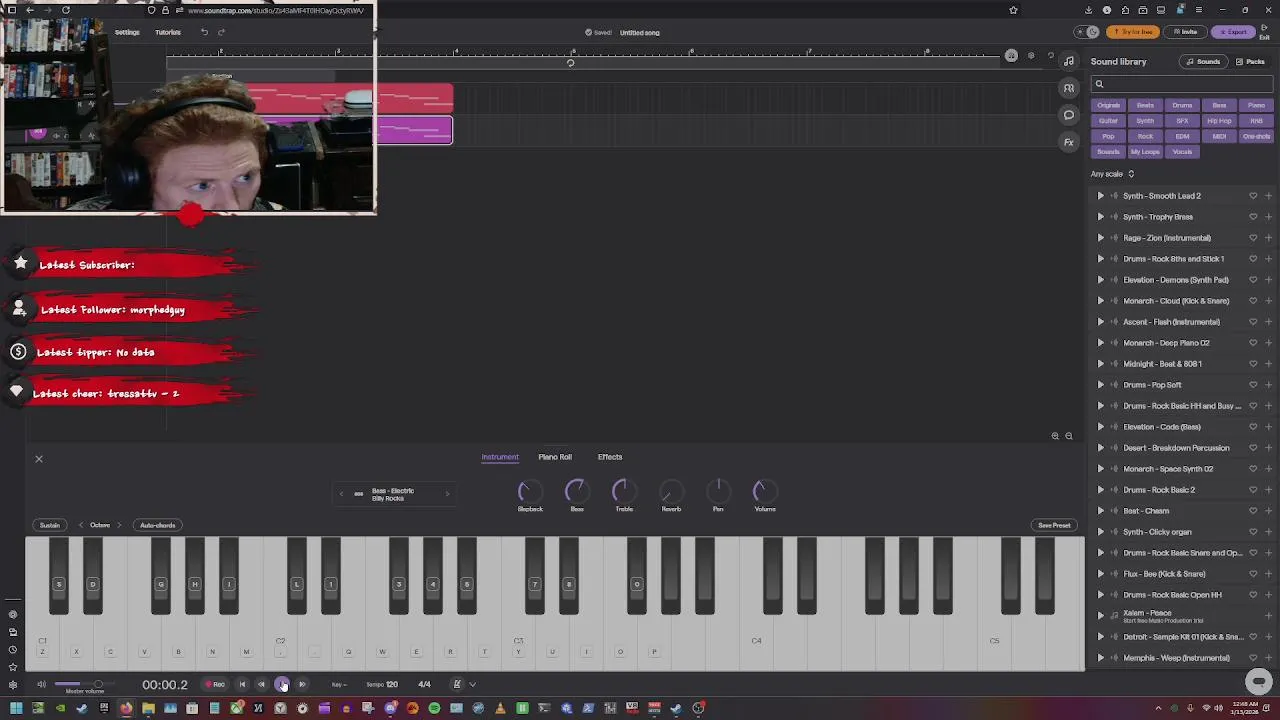The image size is (1280, 720).
Task: Adjust the Treble knob
Action: (623, 491)
